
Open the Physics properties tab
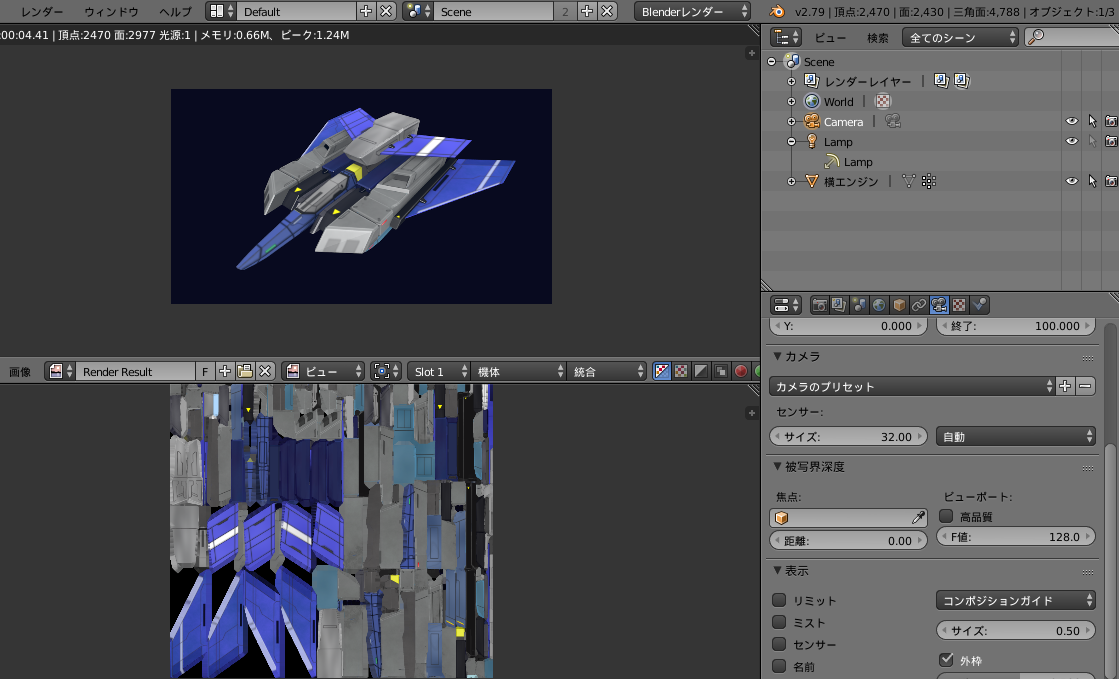979,306
